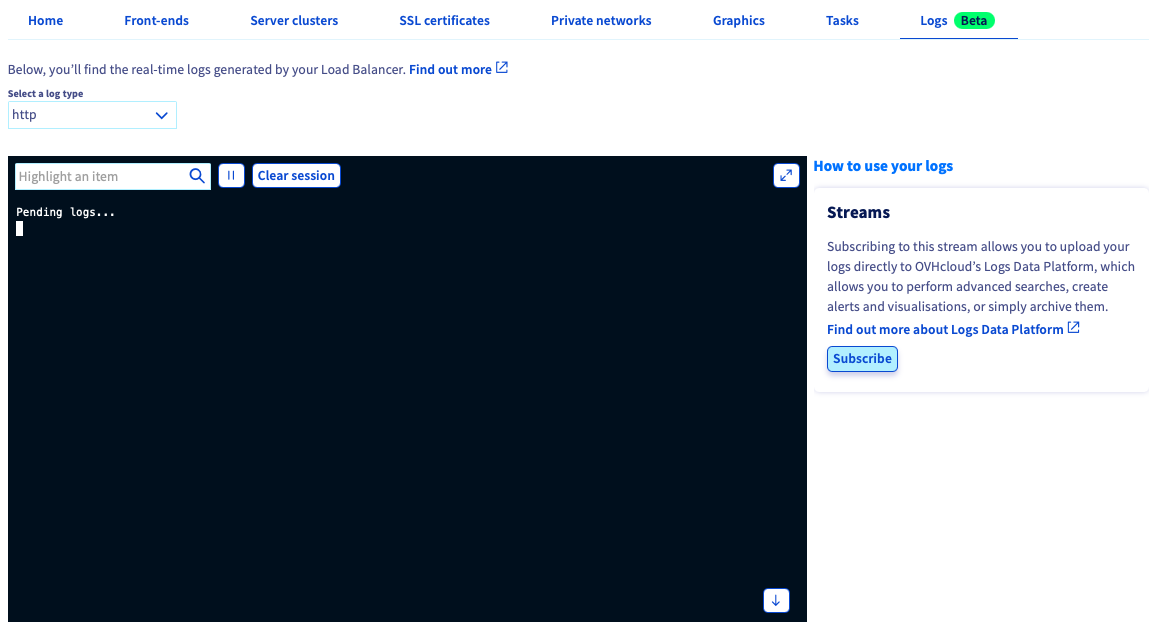Open the Private networks tab
The width and height of the screenshot is (1157, 629).
click(601, 21)
